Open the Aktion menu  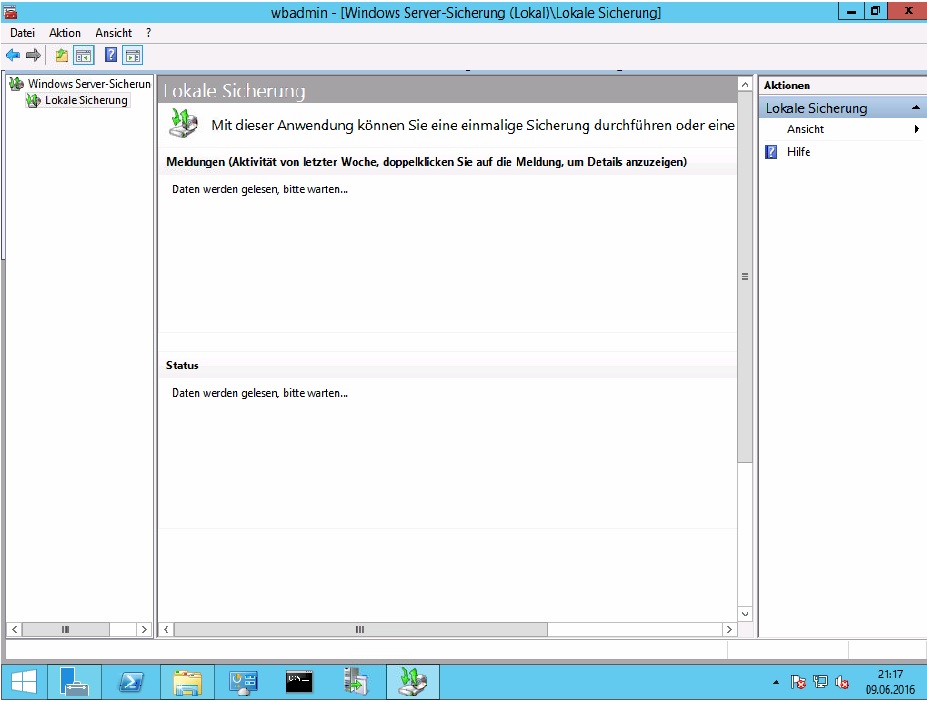point(64,33)
